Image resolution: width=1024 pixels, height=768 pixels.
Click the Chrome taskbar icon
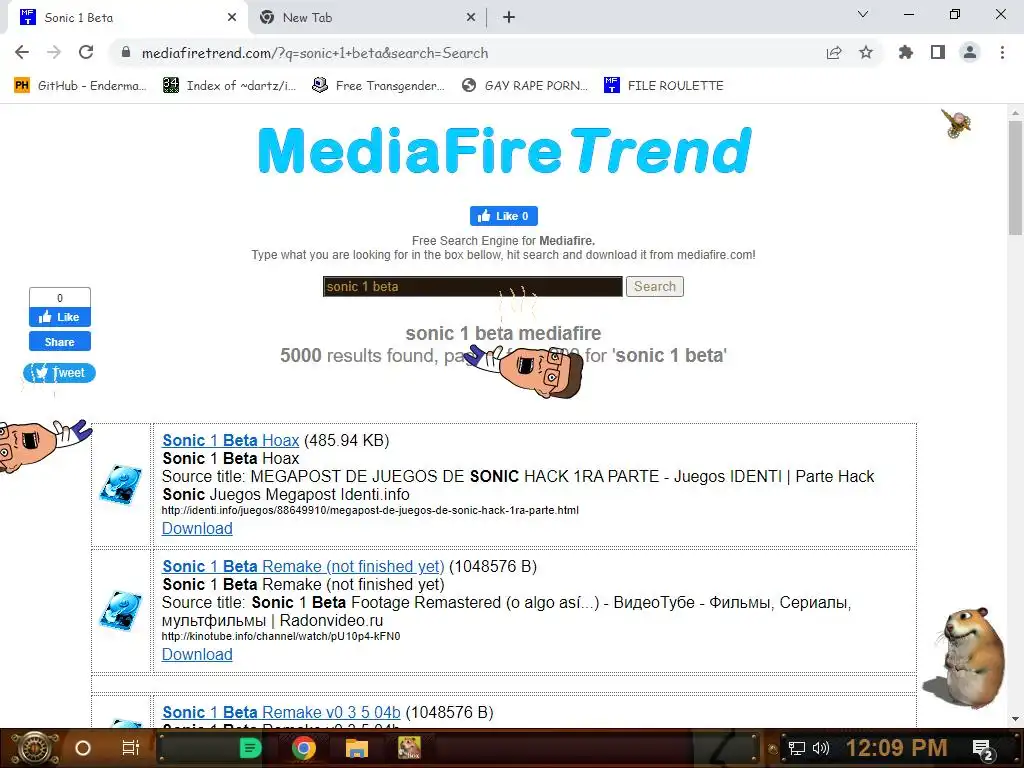pyautogui.click(x=304, y=748)
